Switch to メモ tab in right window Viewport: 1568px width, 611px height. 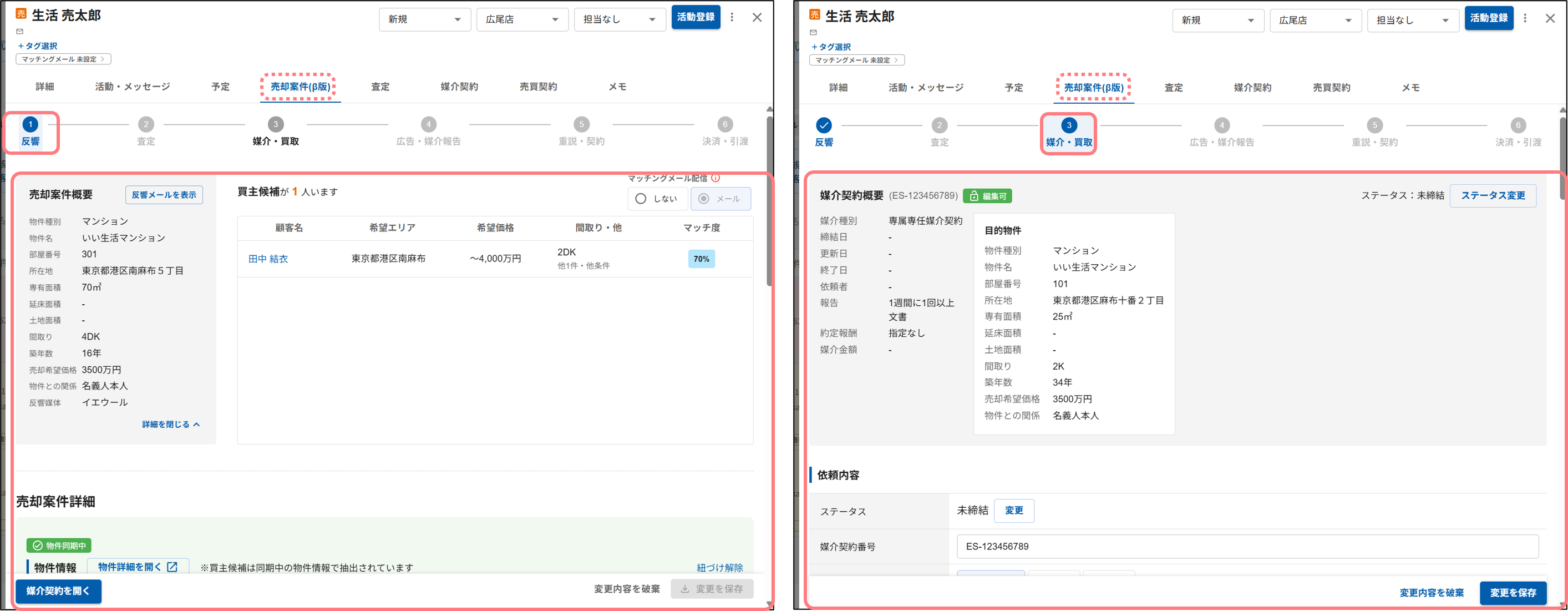click(1410, 88)
